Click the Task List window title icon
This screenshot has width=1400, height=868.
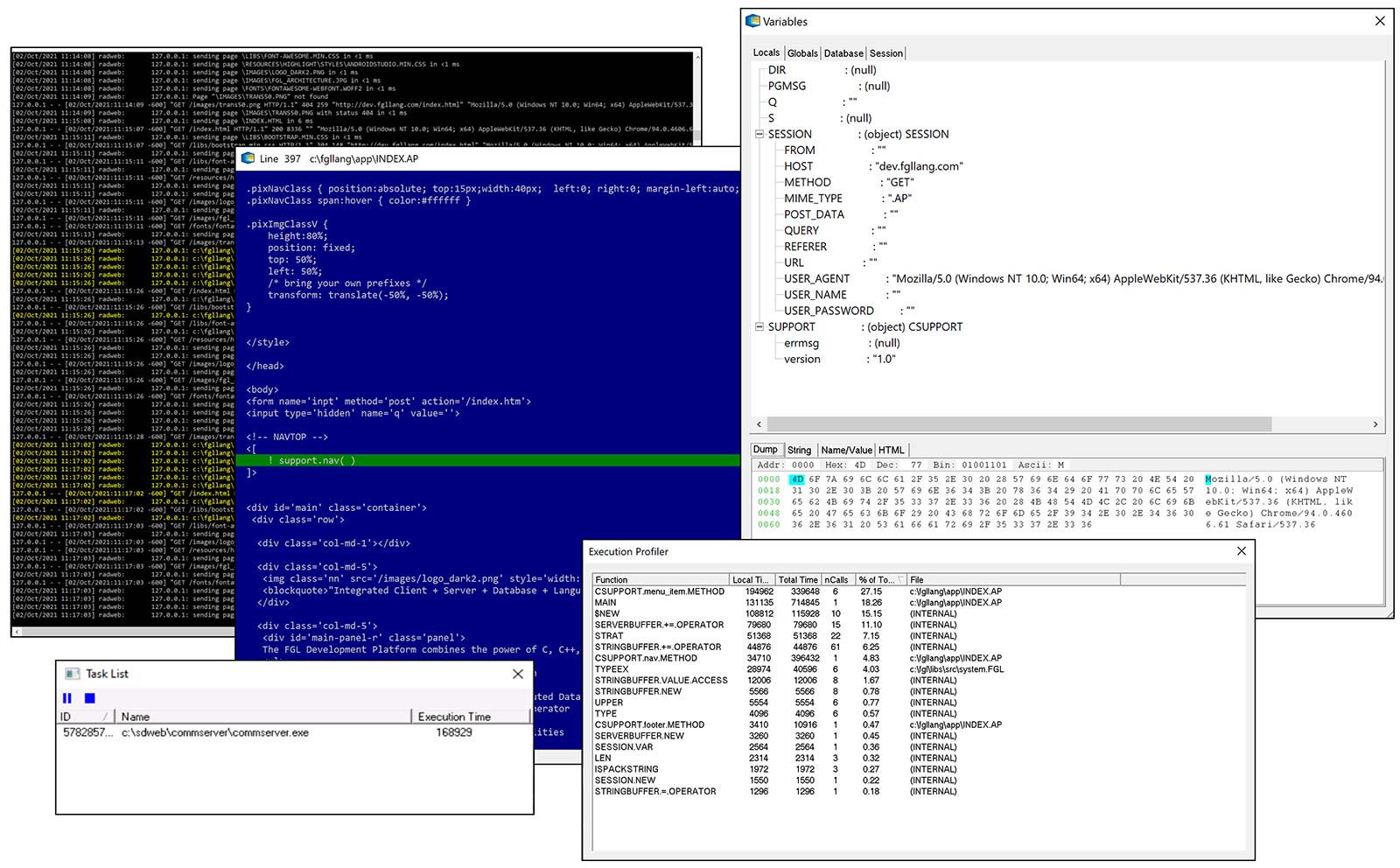(x=73, y=674)
